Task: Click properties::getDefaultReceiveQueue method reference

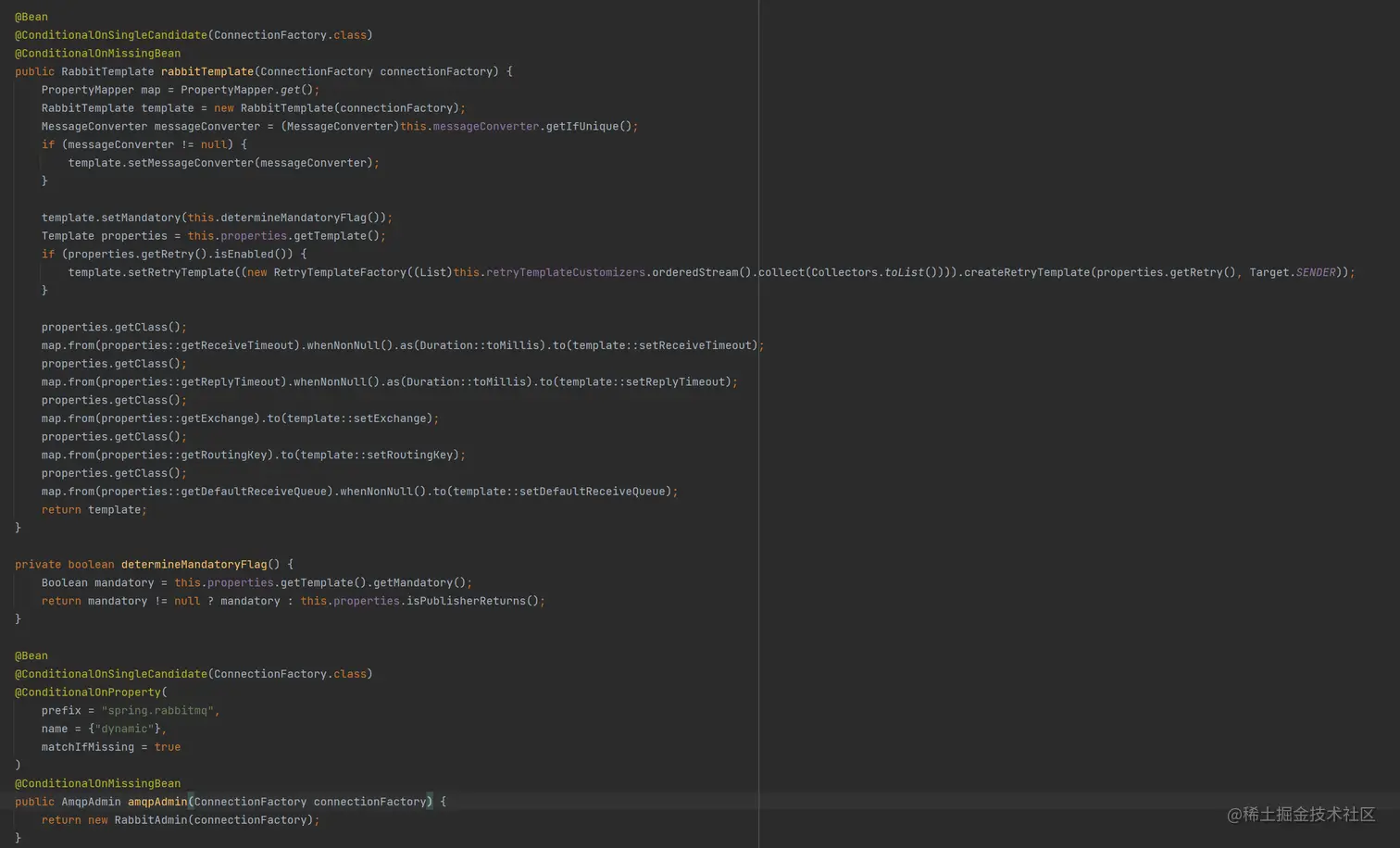Action: tap(214, 492)
